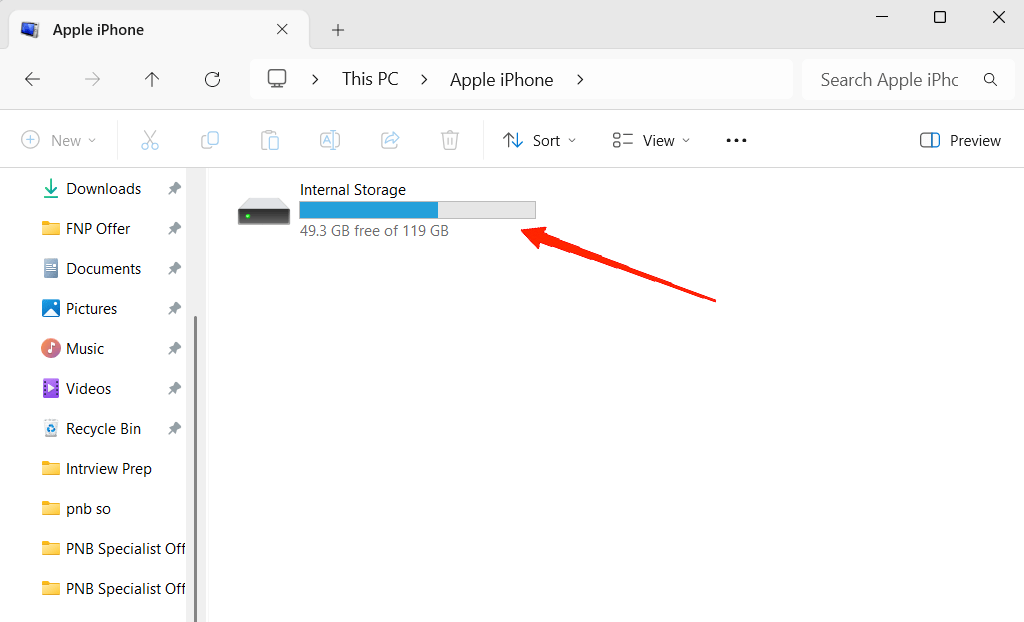Click the Cut scissors icon
This screenshot has height=622, width=1024.
tap(150, 140)
